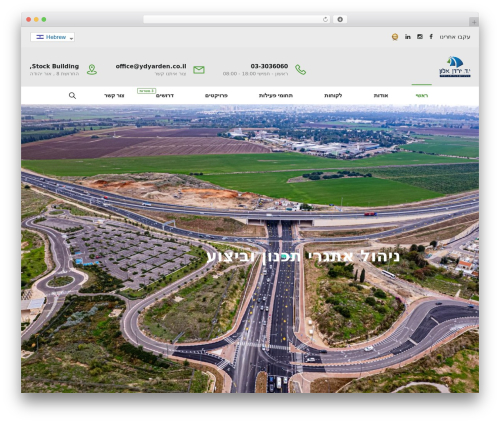The height and width of the screenshot is (423, 500).
Task: Click the company logo in header
Action: click(455, 67)
